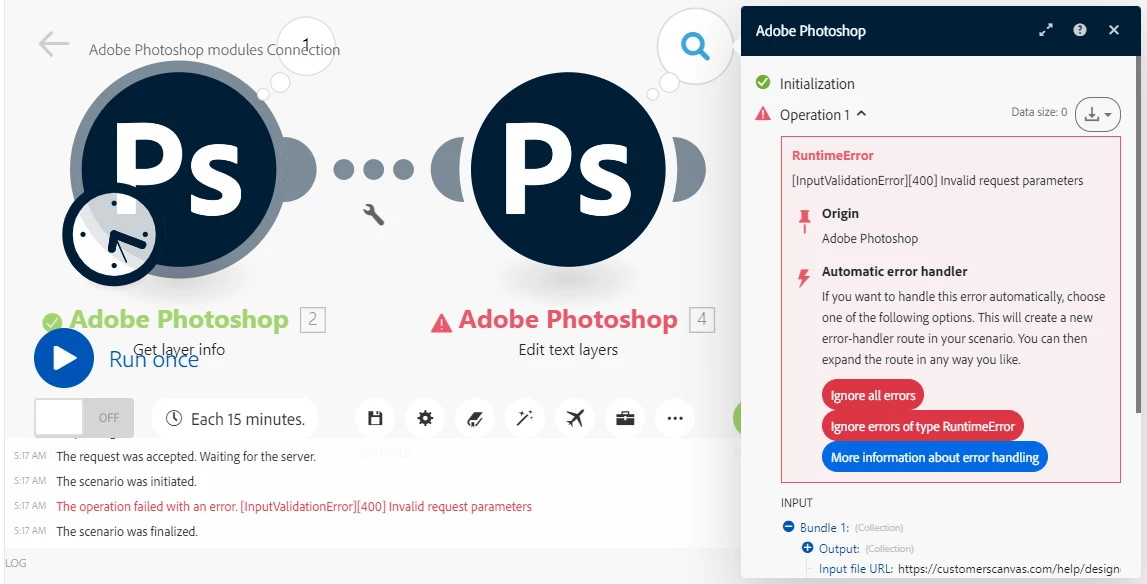Click the clock schedule icon on first module
Viewport: 1147px width, 584px height.
[x=113, y=235]
